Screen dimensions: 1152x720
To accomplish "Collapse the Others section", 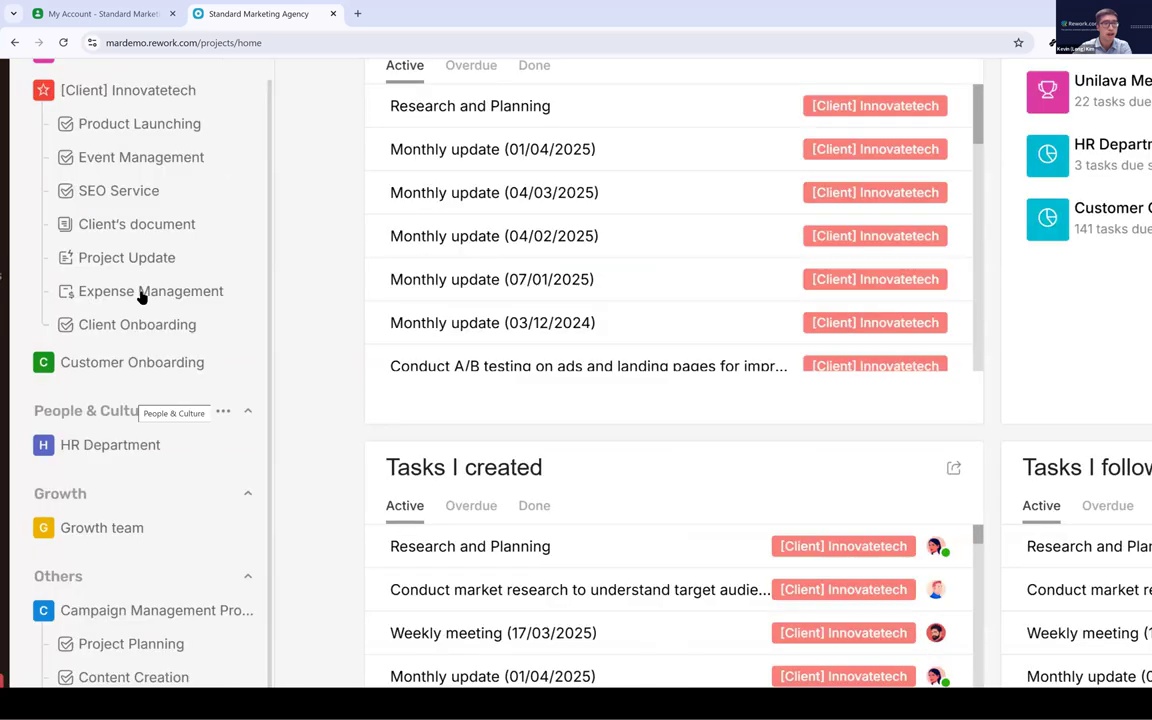I will point(248,576).
